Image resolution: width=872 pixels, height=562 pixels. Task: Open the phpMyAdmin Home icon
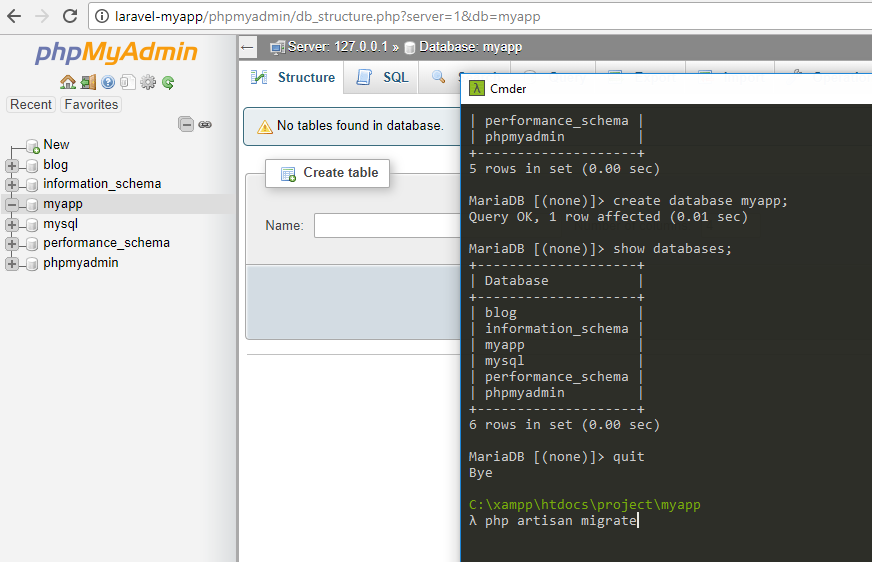(x=68, y=82)
